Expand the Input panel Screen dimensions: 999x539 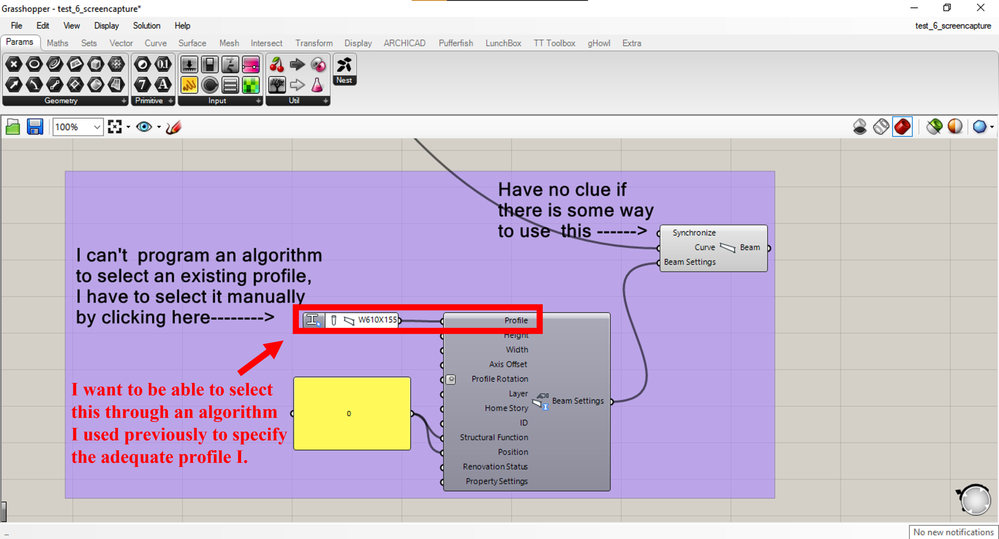(x=258, y=101)
